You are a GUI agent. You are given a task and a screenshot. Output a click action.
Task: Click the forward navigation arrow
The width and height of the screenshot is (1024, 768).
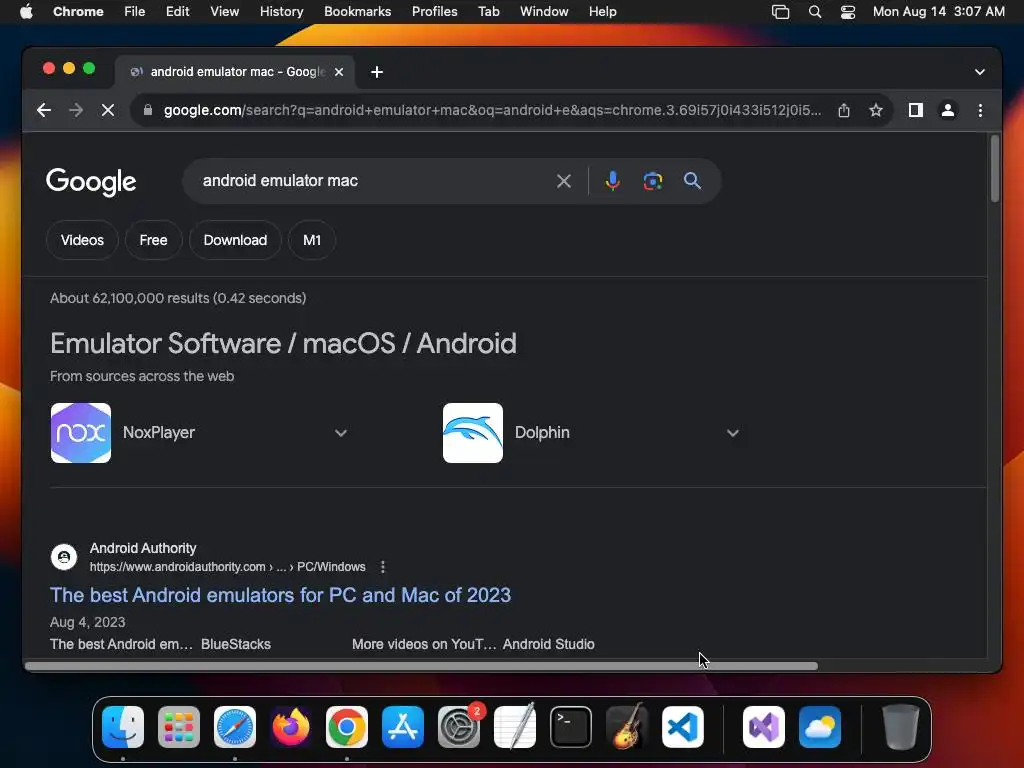[76, 110]
